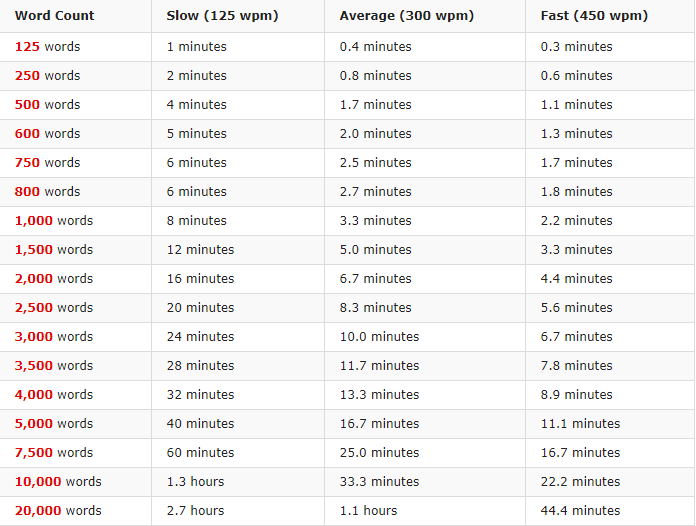The width and height of the screenshot is (696, 526).
Task: Click the 1,500 word count link
Action: (x=34, y=250)
